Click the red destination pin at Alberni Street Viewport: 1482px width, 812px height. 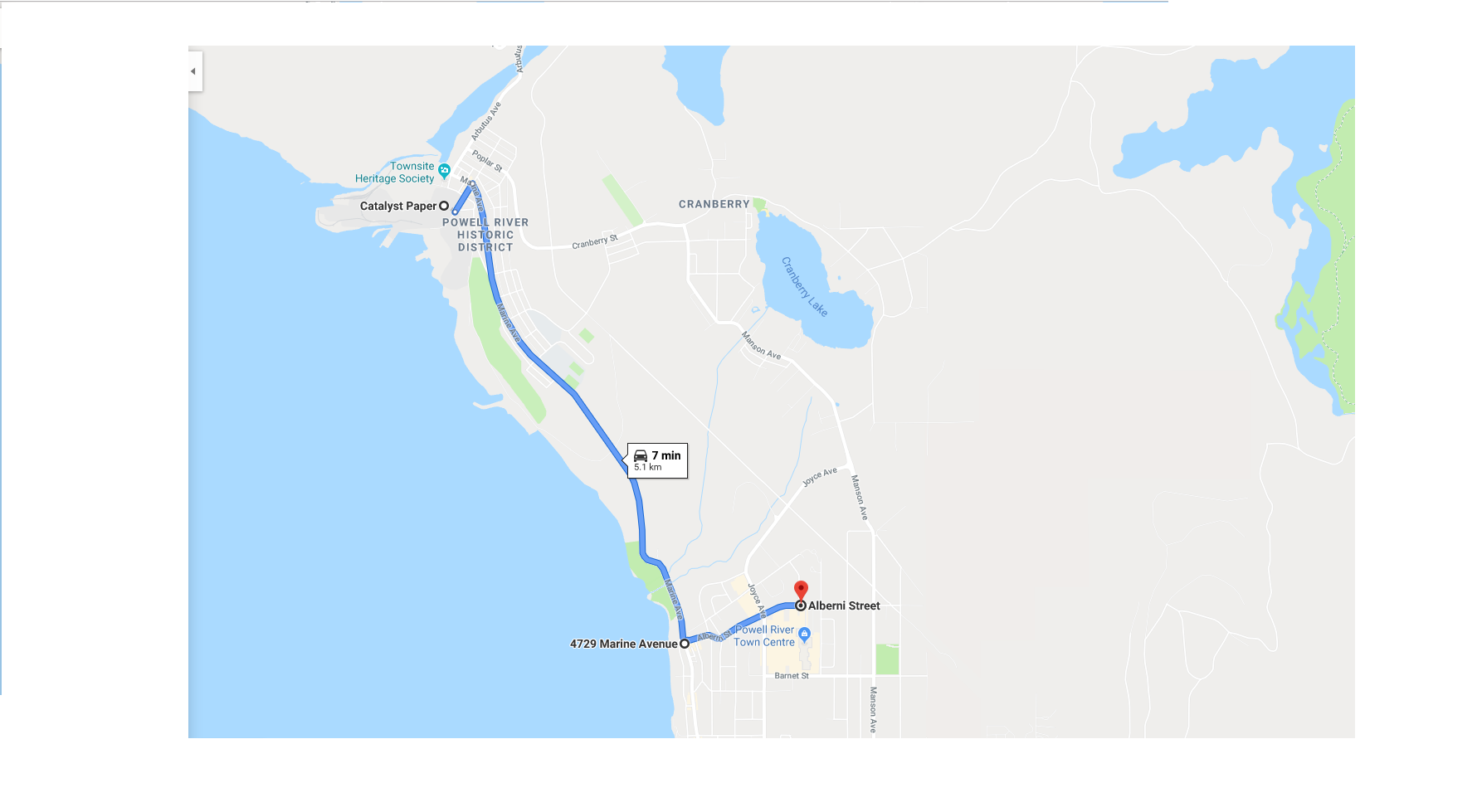pyautogui.click(x=801, y=590)
